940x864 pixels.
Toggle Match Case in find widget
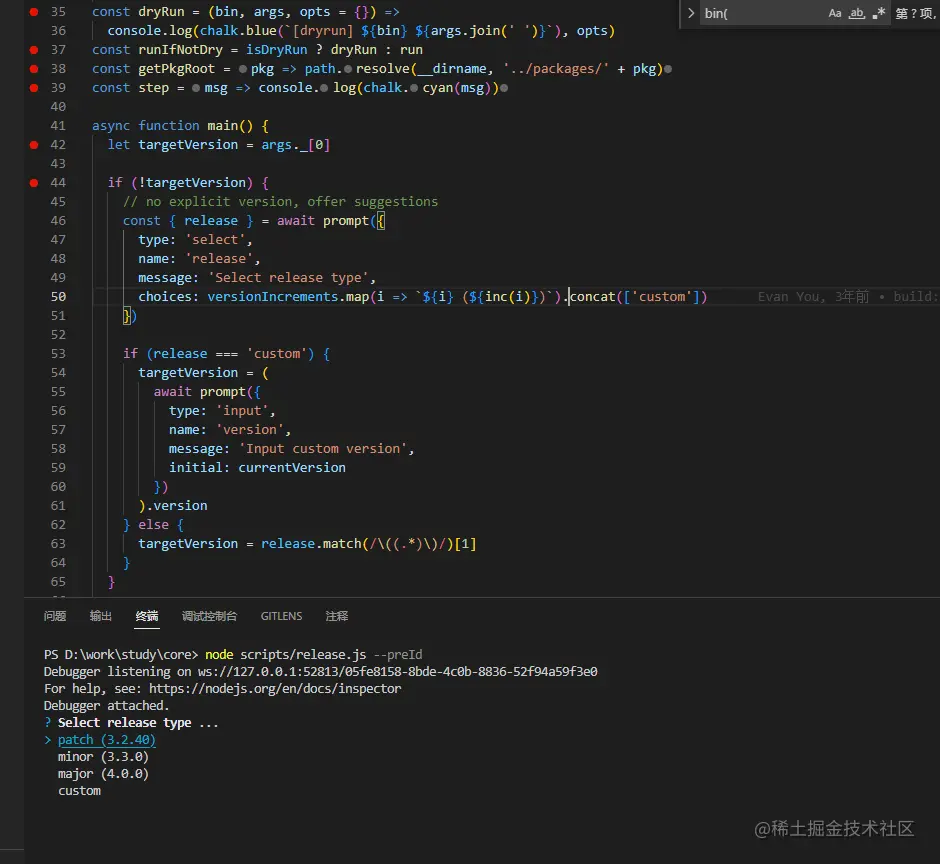point(834,13)
